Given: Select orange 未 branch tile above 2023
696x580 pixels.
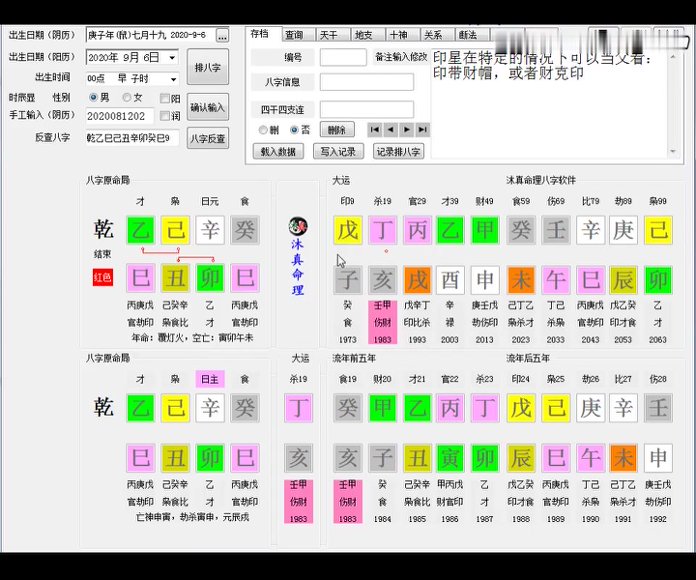Looking at the screenshot, I should [521, 280].
